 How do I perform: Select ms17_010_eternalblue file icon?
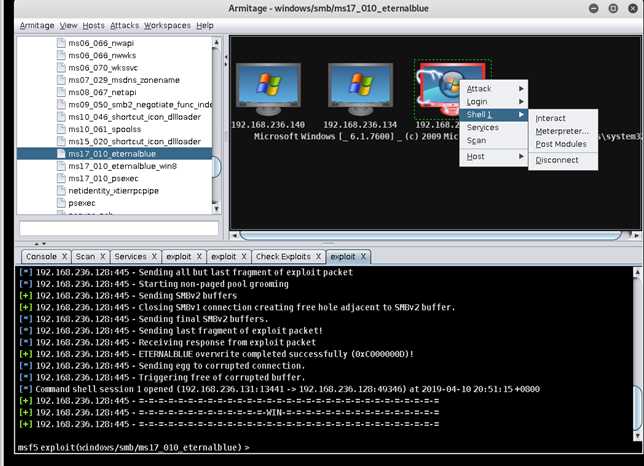pyautogui.click(x=61, y=154)
